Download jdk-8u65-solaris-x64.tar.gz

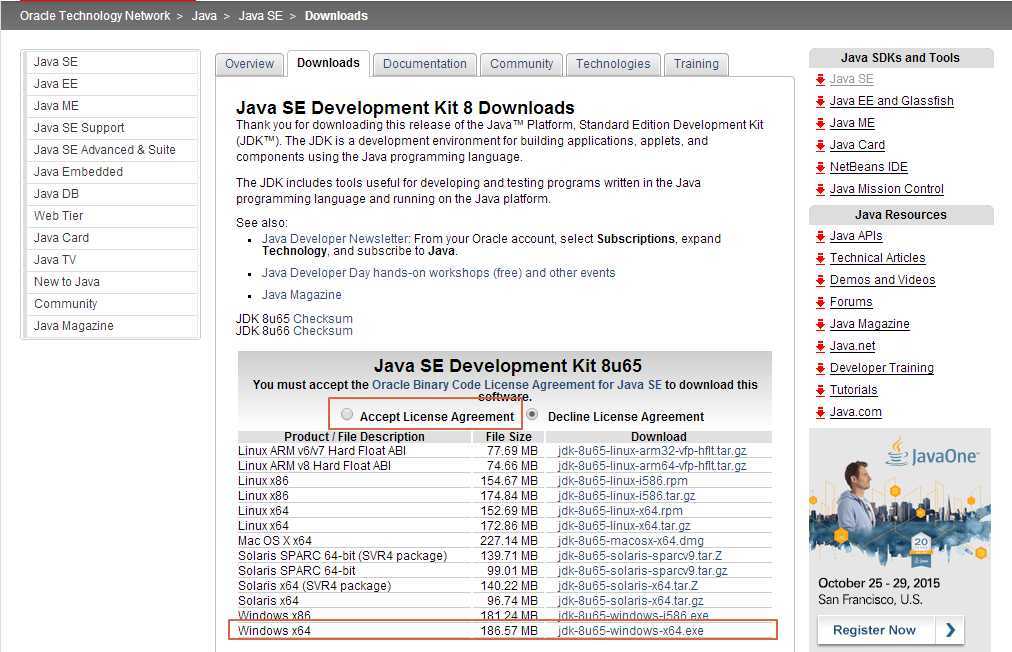[631, 600]
